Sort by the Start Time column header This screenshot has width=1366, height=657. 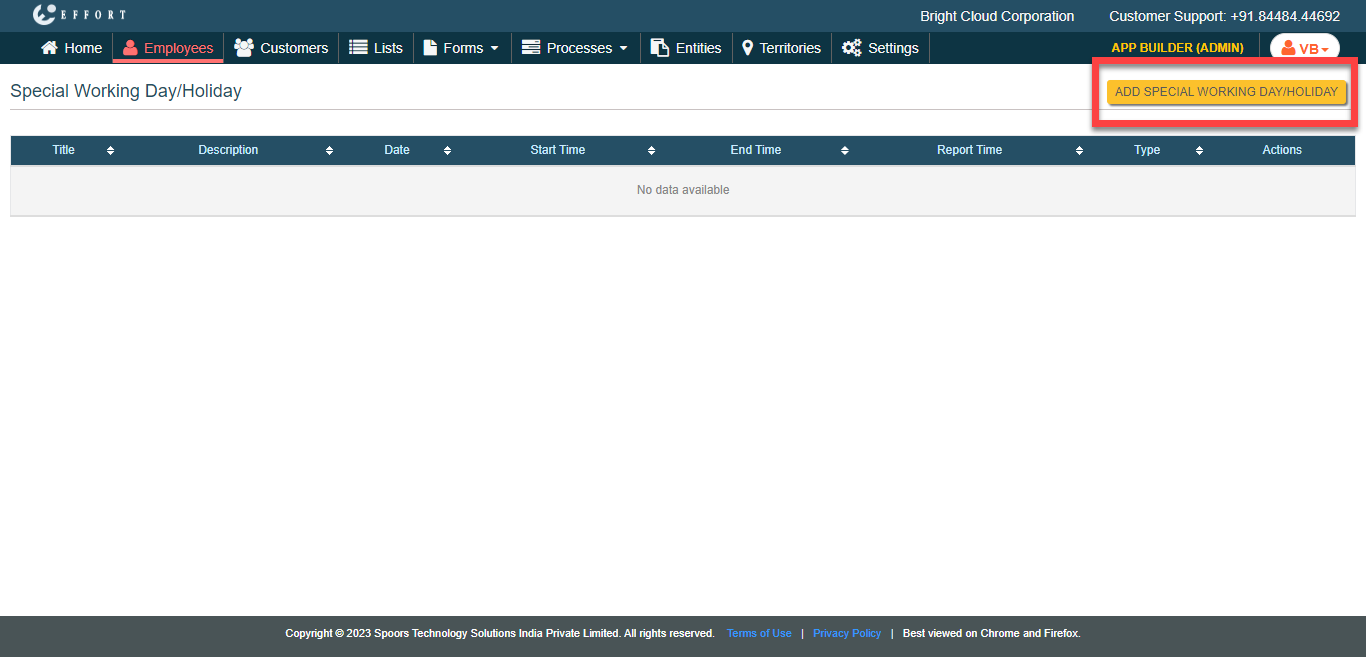pos(557,150)
